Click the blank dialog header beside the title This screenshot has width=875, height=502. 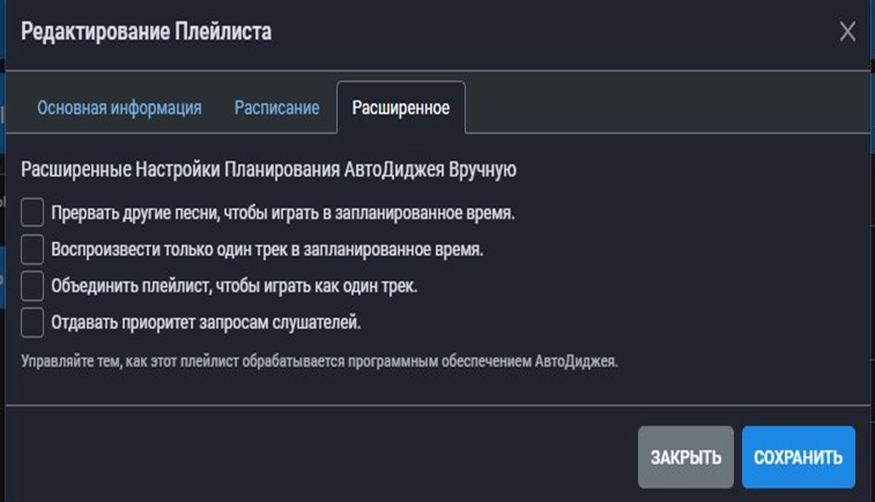click(x=550, y=32)
